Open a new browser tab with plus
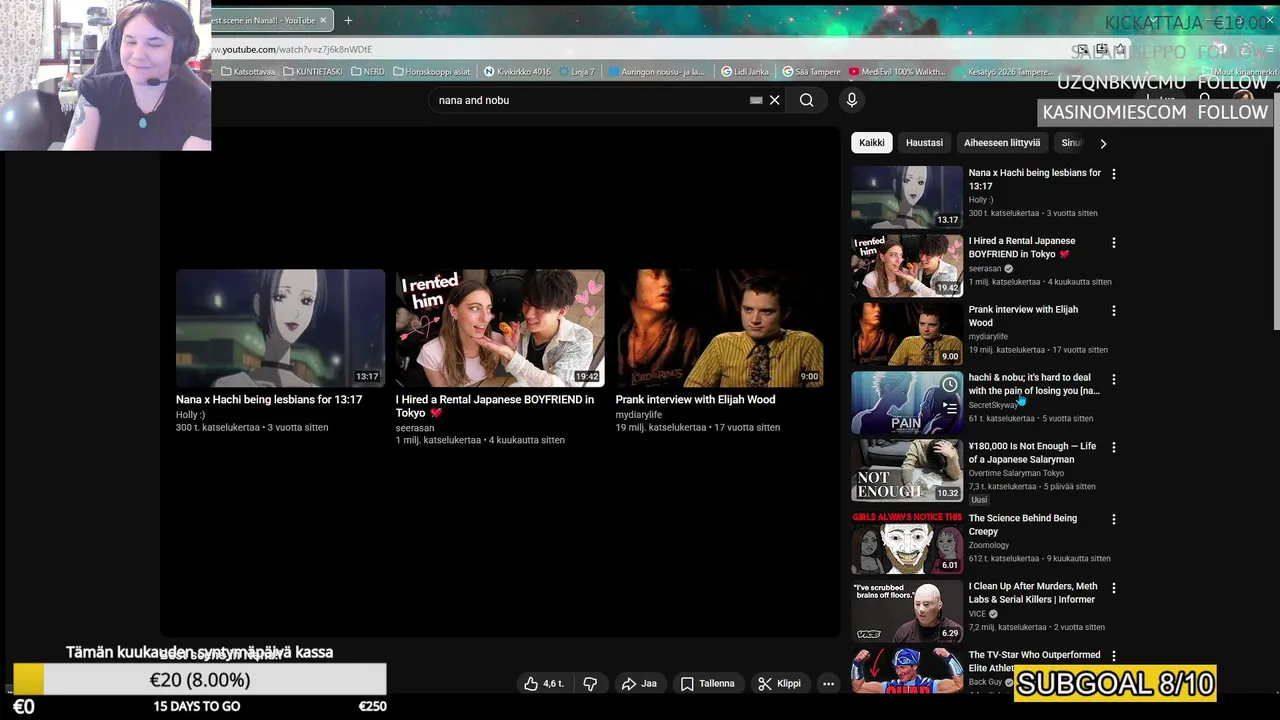Viewport: 1280px width, 720px height. (x=348, y=20)
